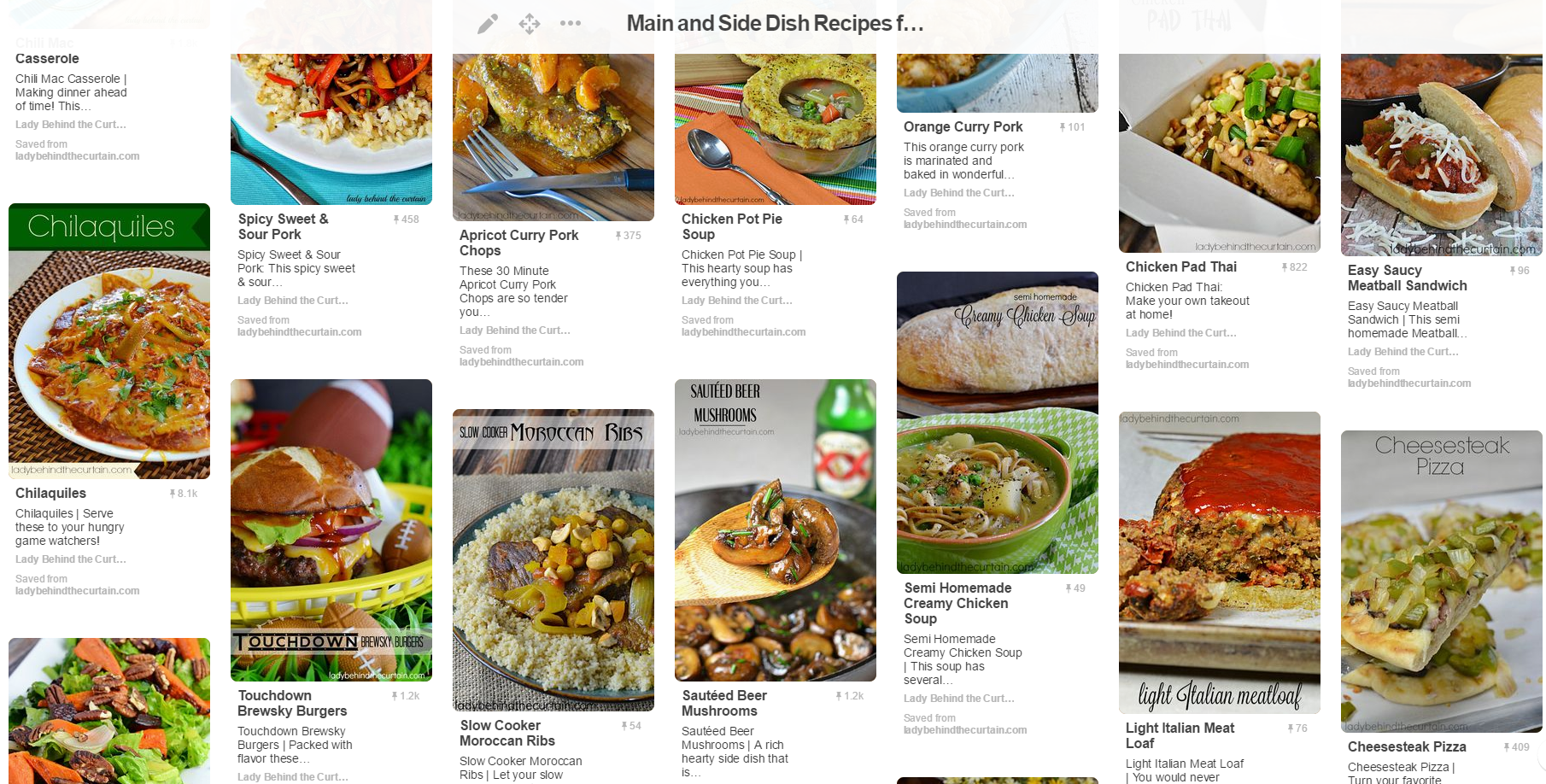1546x784 pixels.
Task: Open the Sautéed Beer Mushrooms photo
Action: coord(776,530)
